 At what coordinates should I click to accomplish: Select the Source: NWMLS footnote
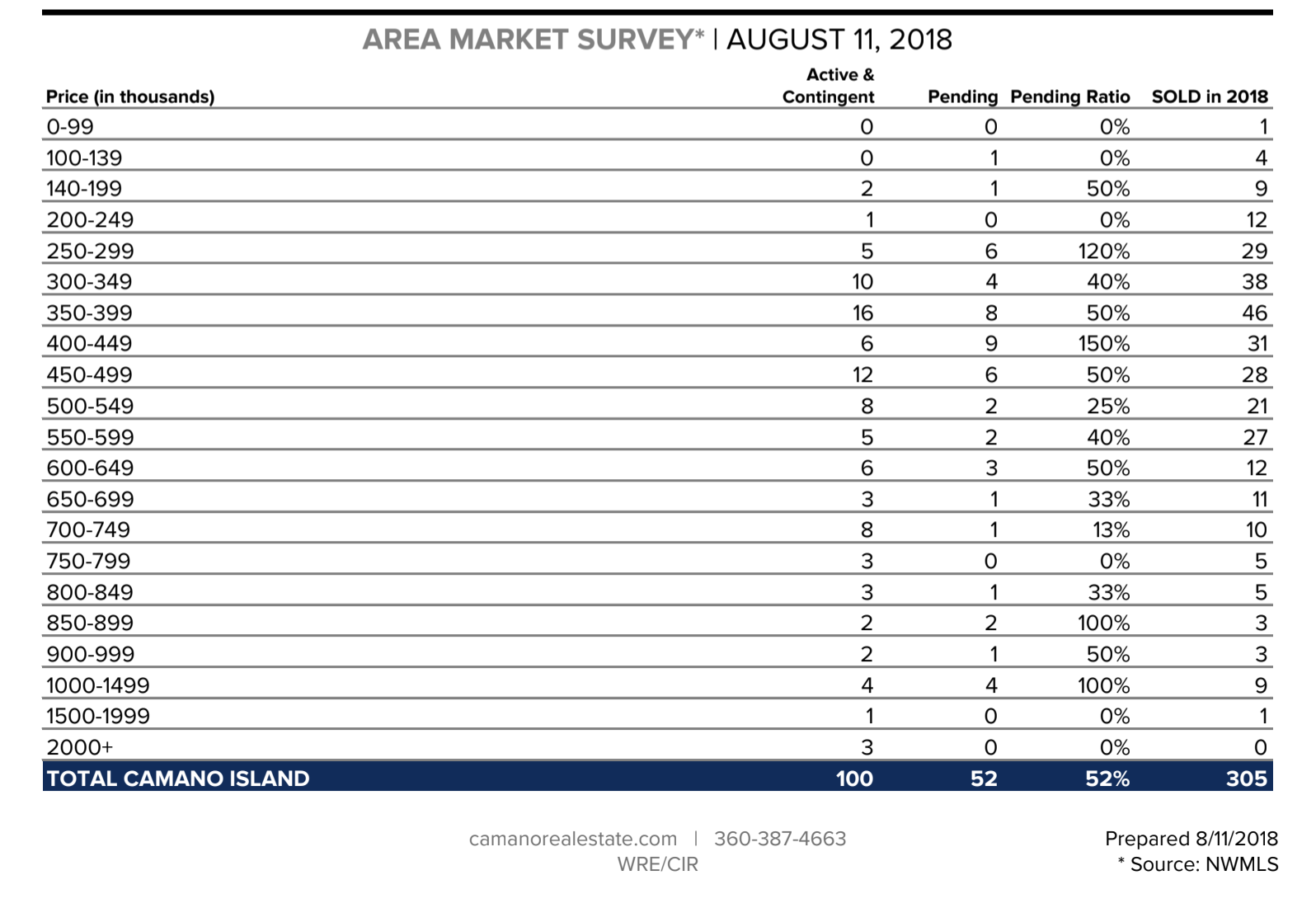(1203, 864)
